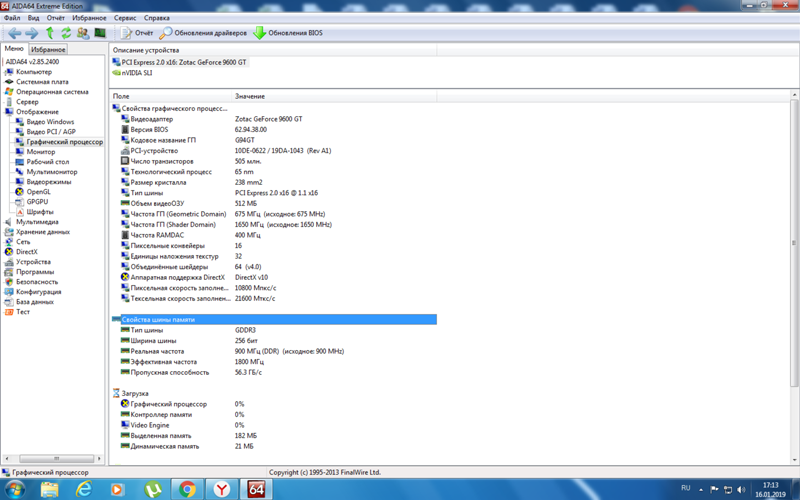The width and height of the screenshot is (800, 500).
Task: Select Видео PCI / AGP tree item
Action: (x=51, y=132)
